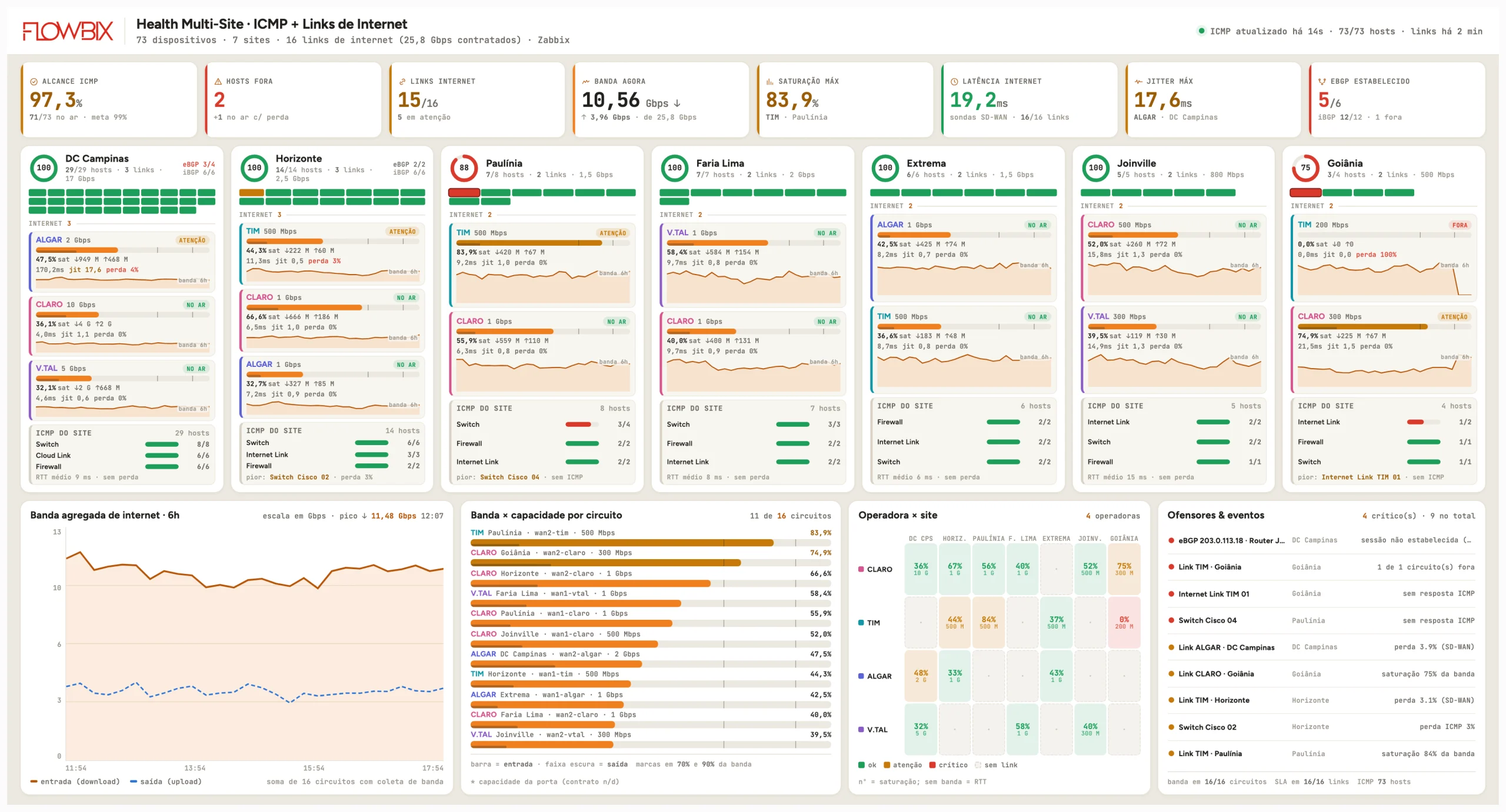The image size is (1506, 812).
Task: Click the Paulínia 88 health score ring
Action: [464, 168]
